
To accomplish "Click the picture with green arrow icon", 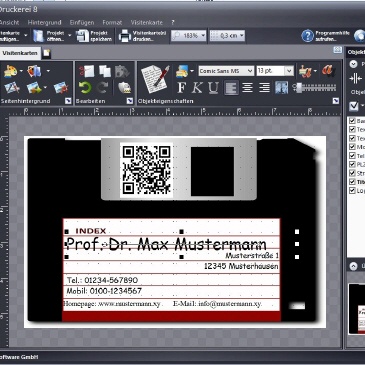I will (34, 88).
